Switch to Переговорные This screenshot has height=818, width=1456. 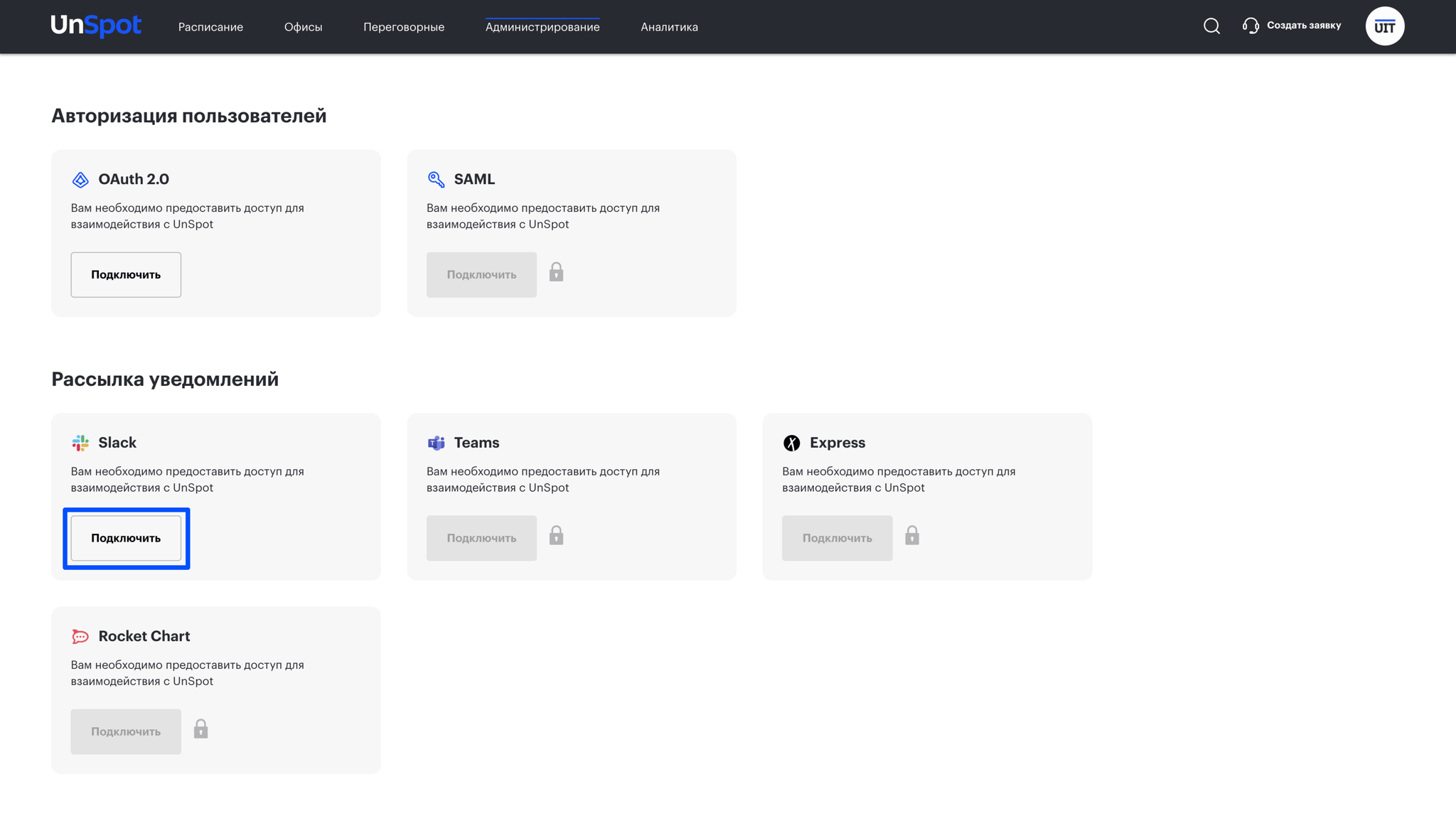(x=404, y=27)
